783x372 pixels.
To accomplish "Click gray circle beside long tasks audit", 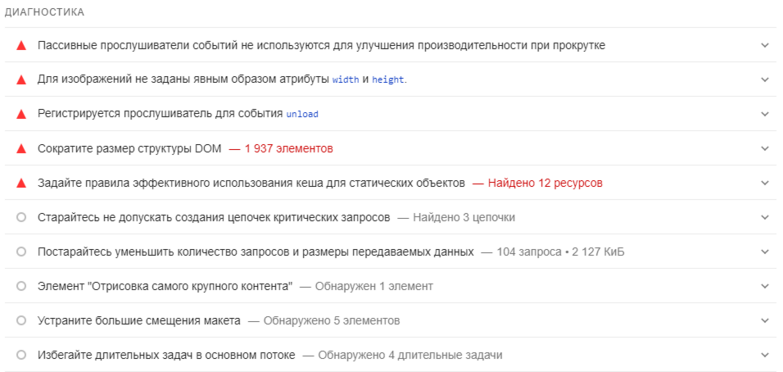I will (x=21, y=355).
